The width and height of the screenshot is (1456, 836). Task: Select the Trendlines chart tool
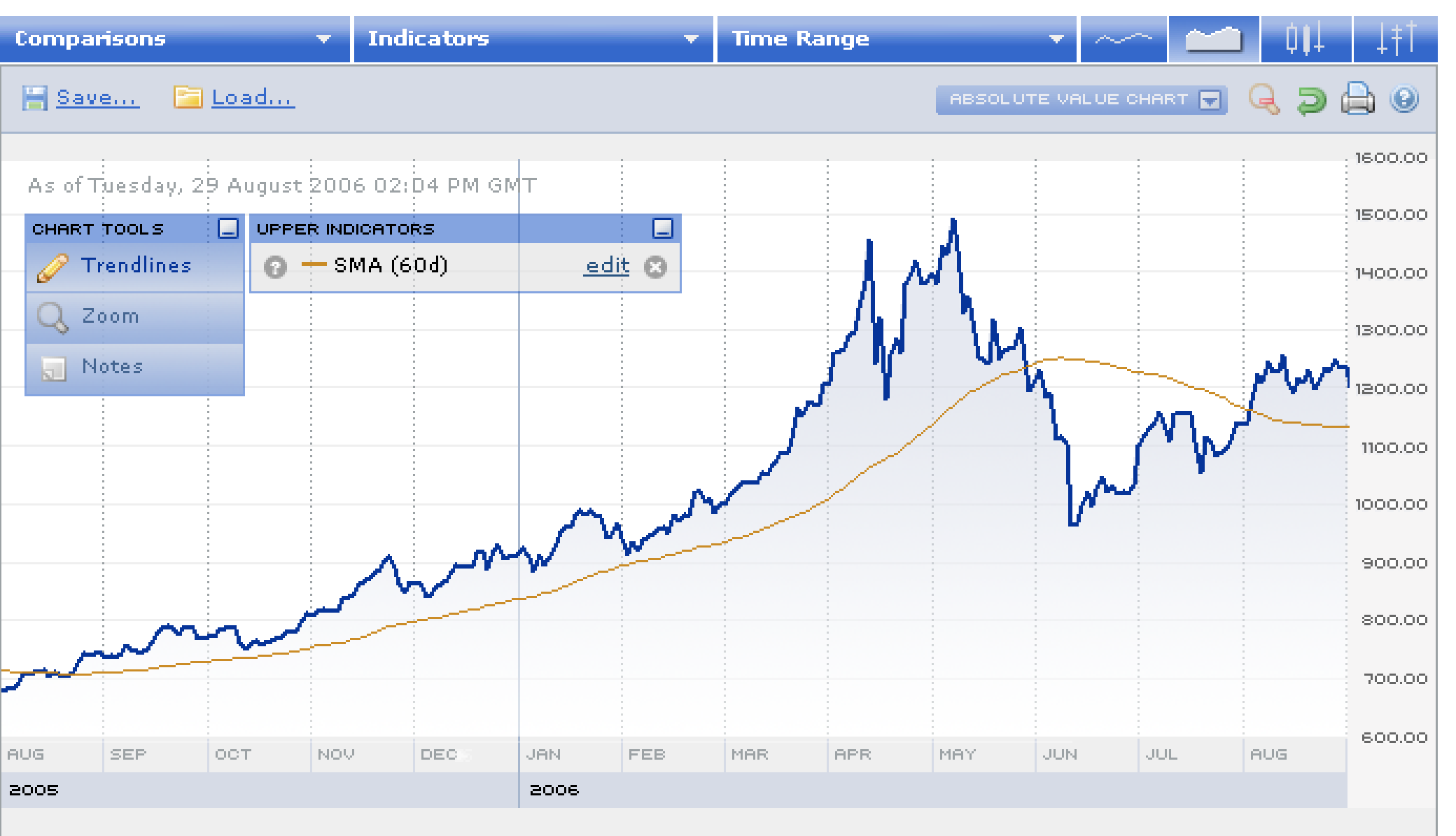point(135,266)
